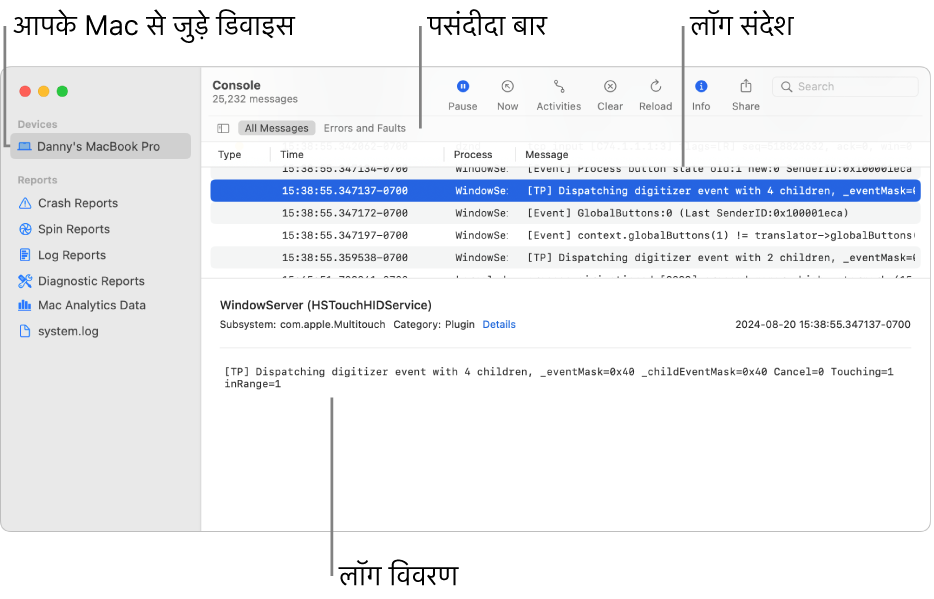Click the Crash Reports warning triangle icon

(25, 203)
